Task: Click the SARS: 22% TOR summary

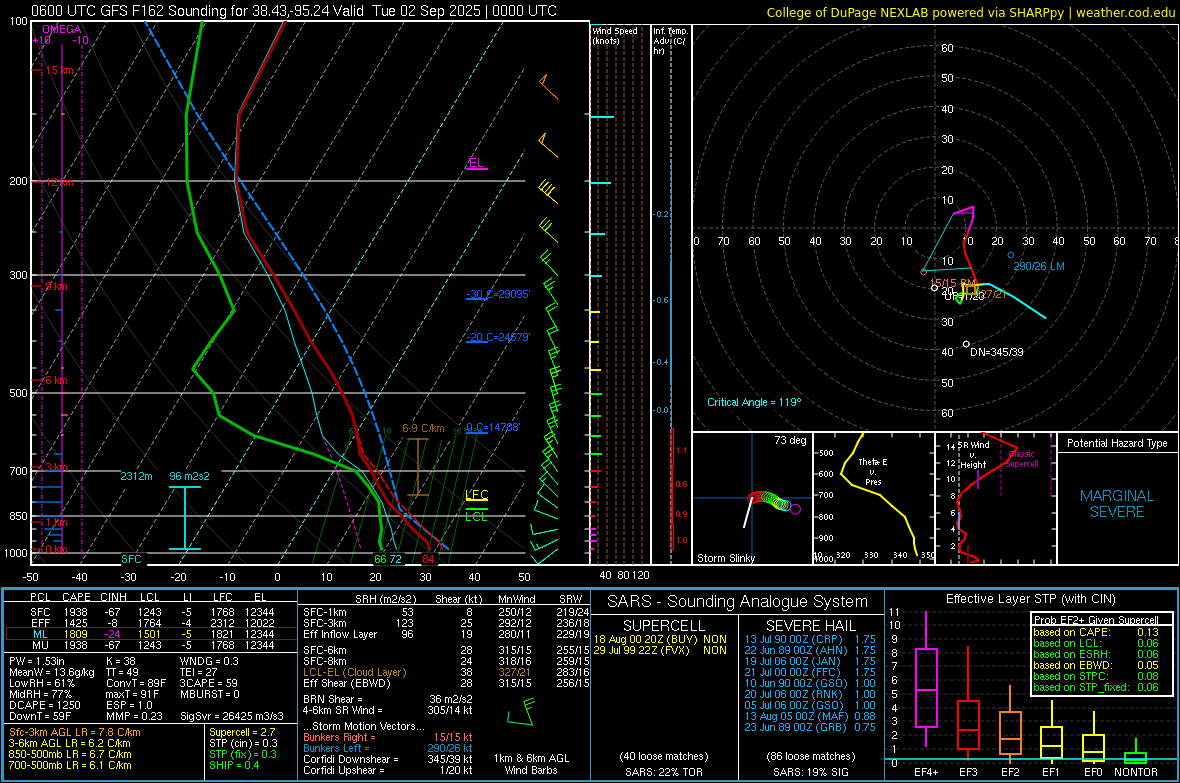Action: pyautogui.click(x=663, y=772)
